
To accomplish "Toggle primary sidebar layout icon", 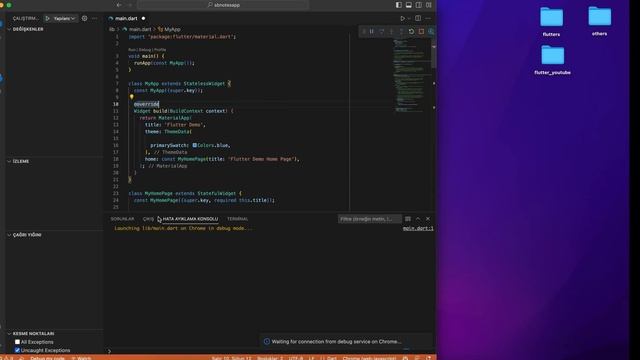I will pos(399,5).
